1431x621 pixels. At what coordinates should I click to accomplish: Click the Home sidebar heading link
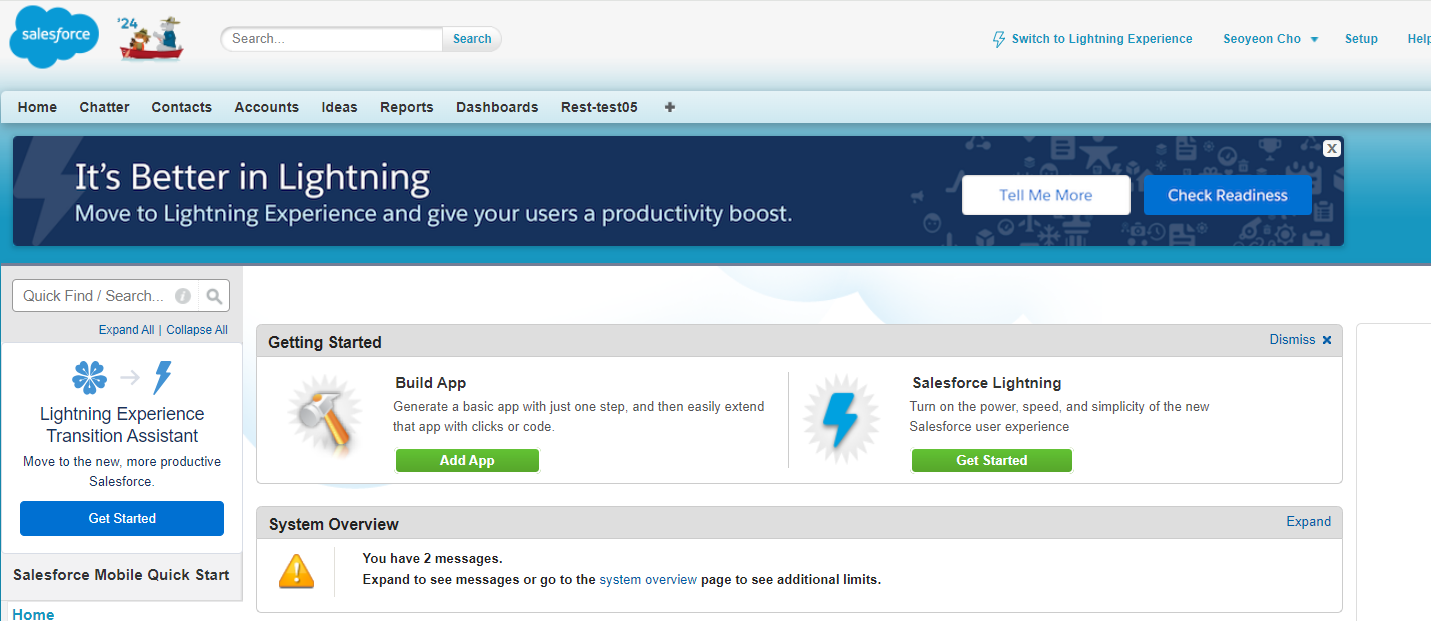[x=33, y=614]
